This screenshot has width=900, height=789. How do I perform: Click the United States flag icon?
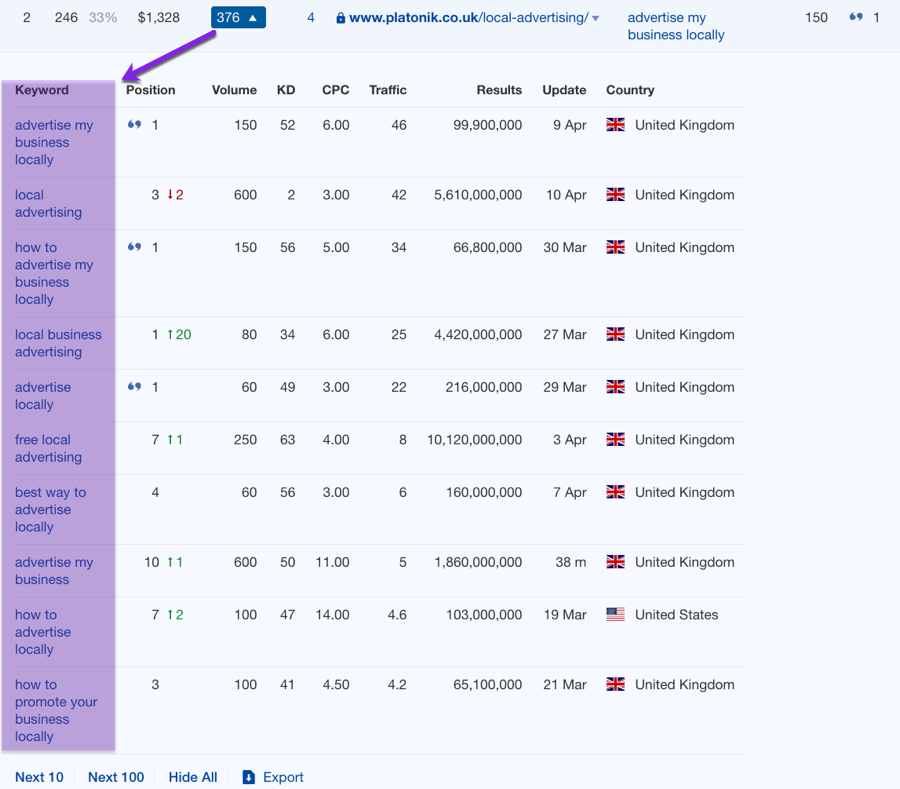[x=616, y=615]
